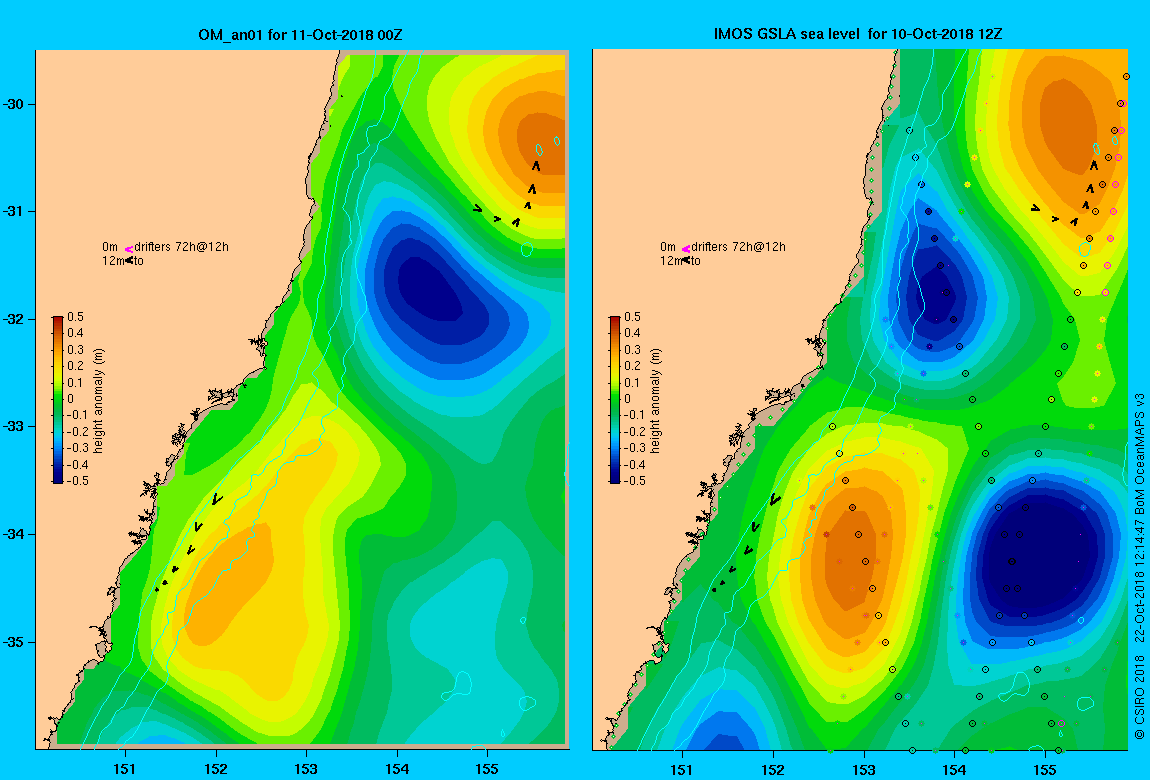Click latitude label '-31' on the vertical axis
Viewport: 1150px width, 780px height.
coord(13,212)
